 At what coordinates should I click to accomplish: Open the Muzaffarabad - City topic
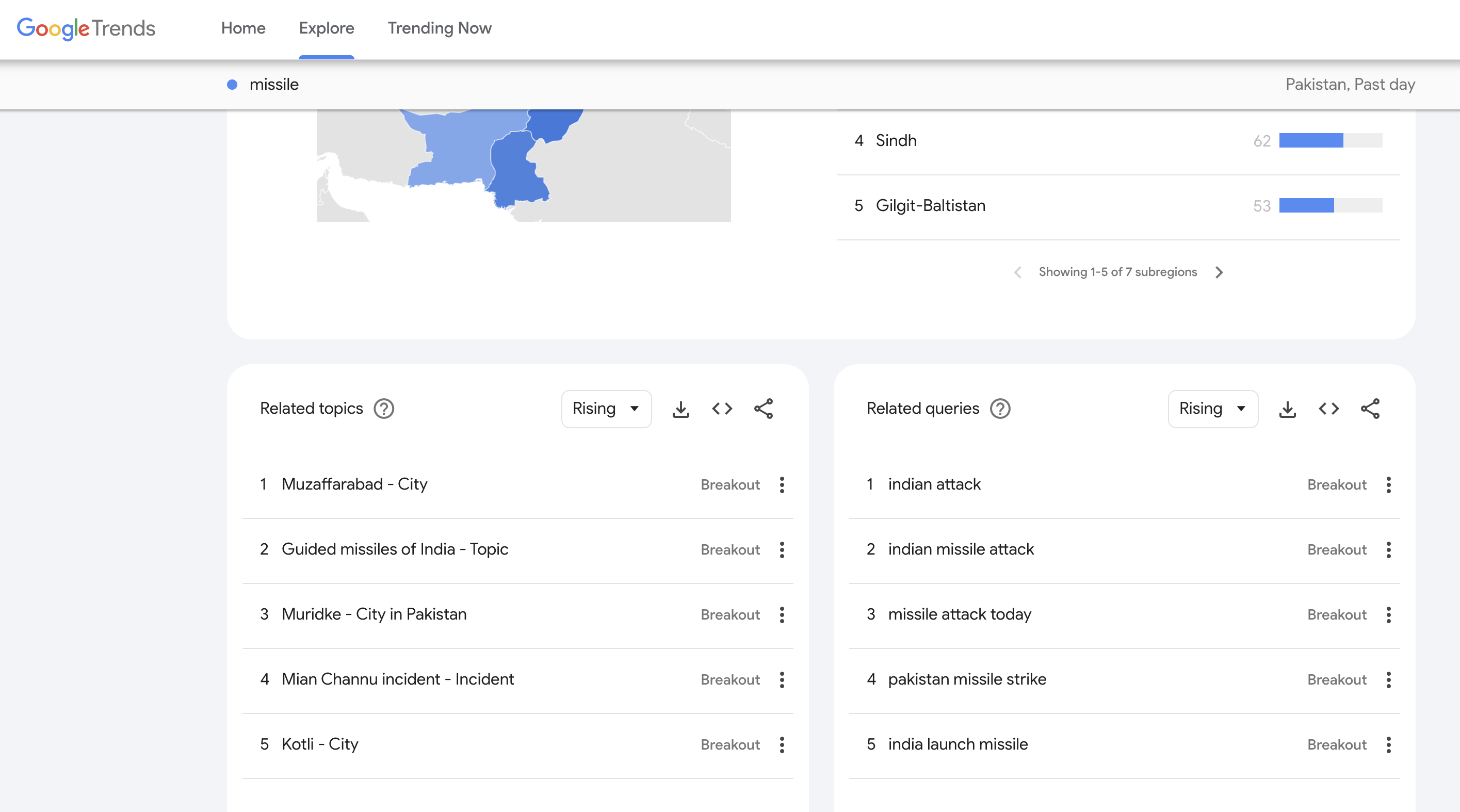[x=354, y=484]
